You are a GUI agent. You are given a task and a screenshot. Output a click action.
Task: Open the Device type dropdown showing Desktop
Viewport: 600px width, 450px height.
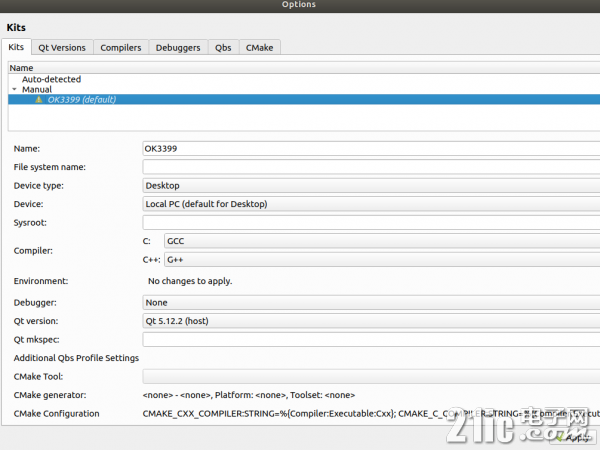[371, 186]
